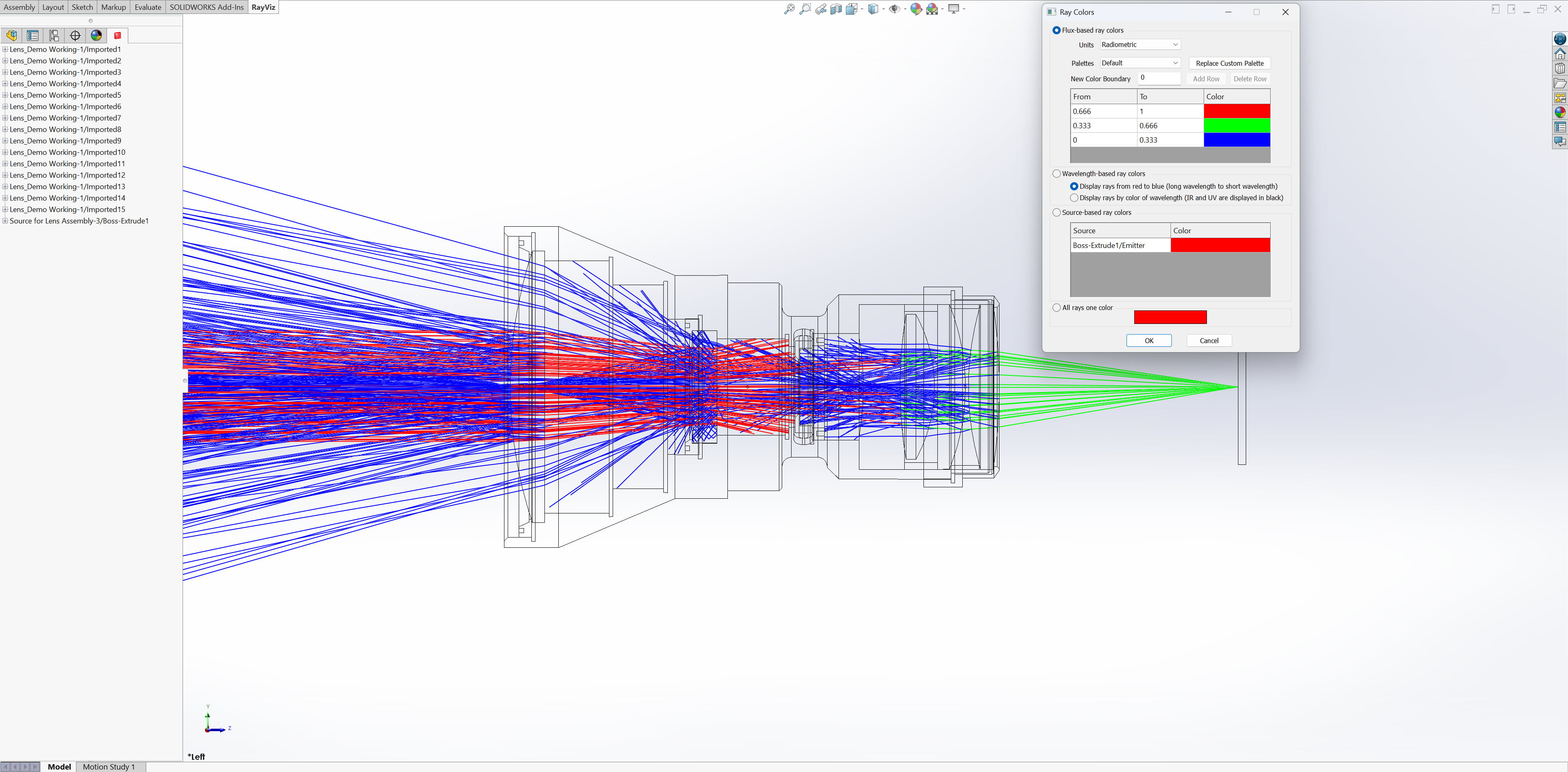This screenshot has height=772, width=1568.
Task: Open the File Explorer folder icon
Action: 1559,83
